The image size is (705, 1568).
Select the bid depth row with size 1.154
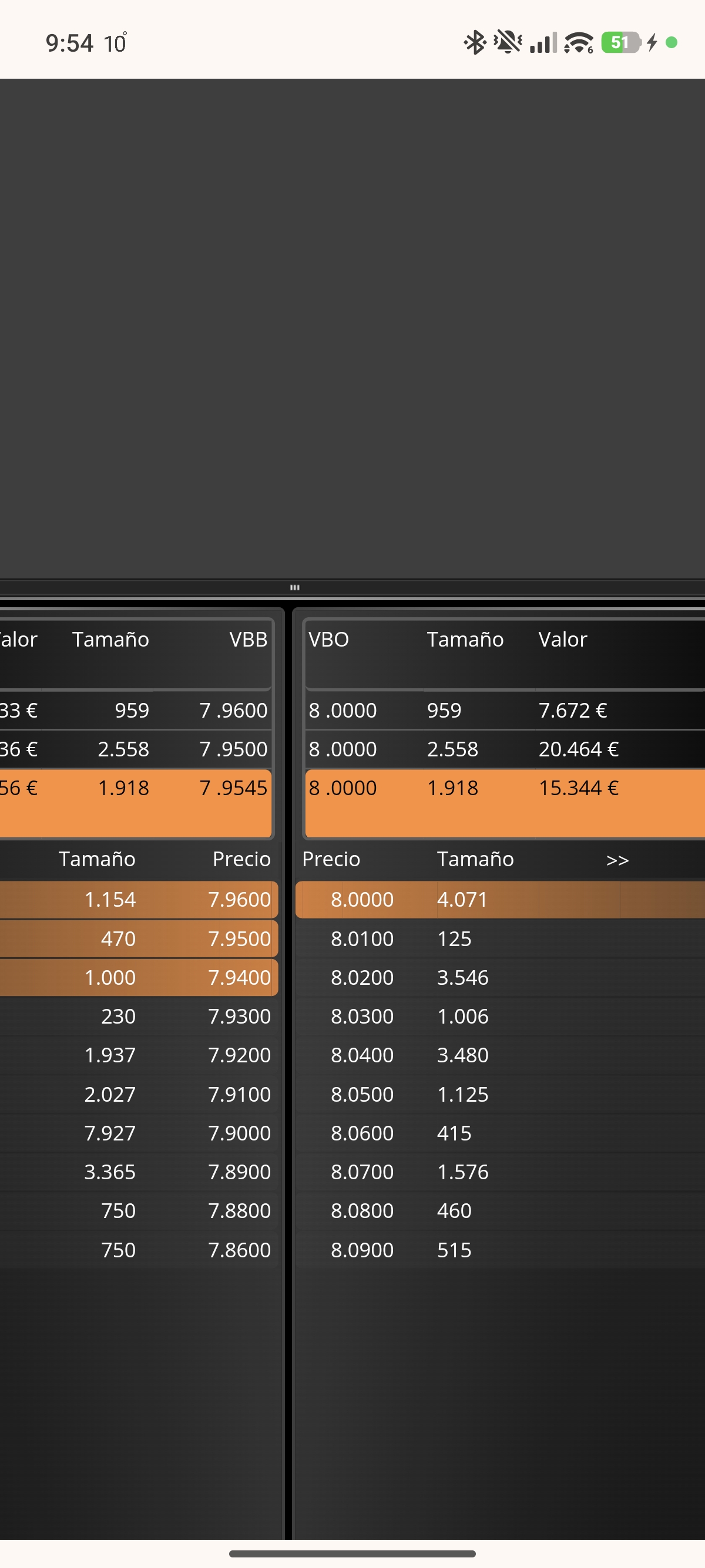139,899
